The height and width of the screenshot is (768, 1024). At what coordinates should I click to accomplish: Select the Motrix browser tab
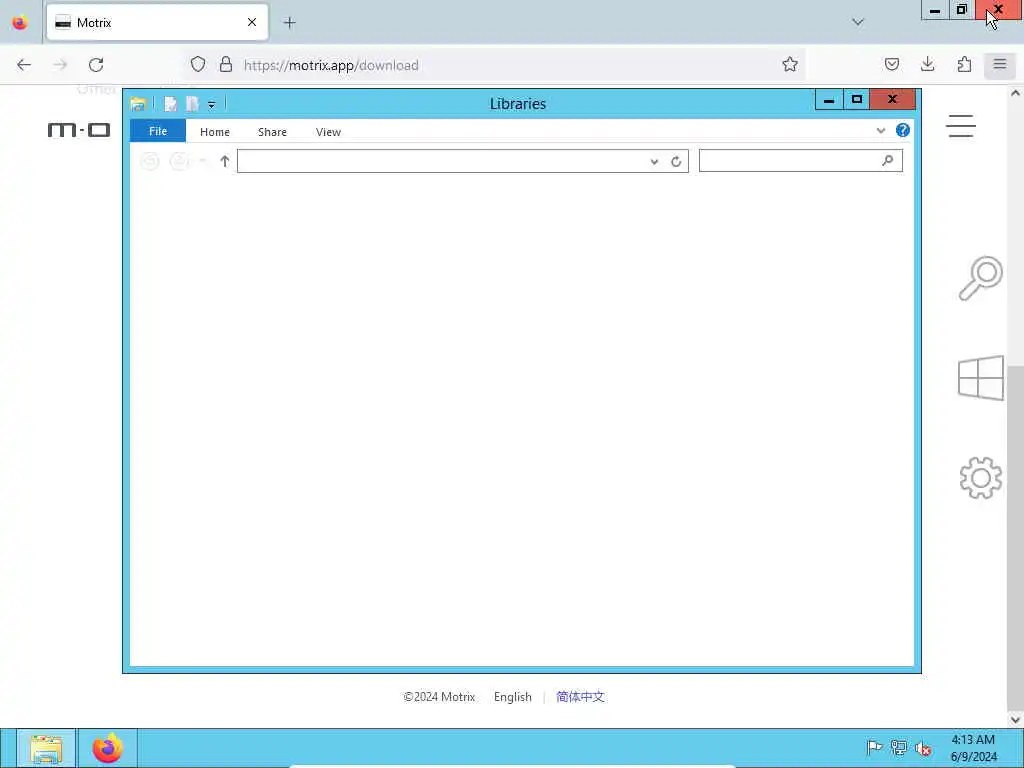(157, 23)
